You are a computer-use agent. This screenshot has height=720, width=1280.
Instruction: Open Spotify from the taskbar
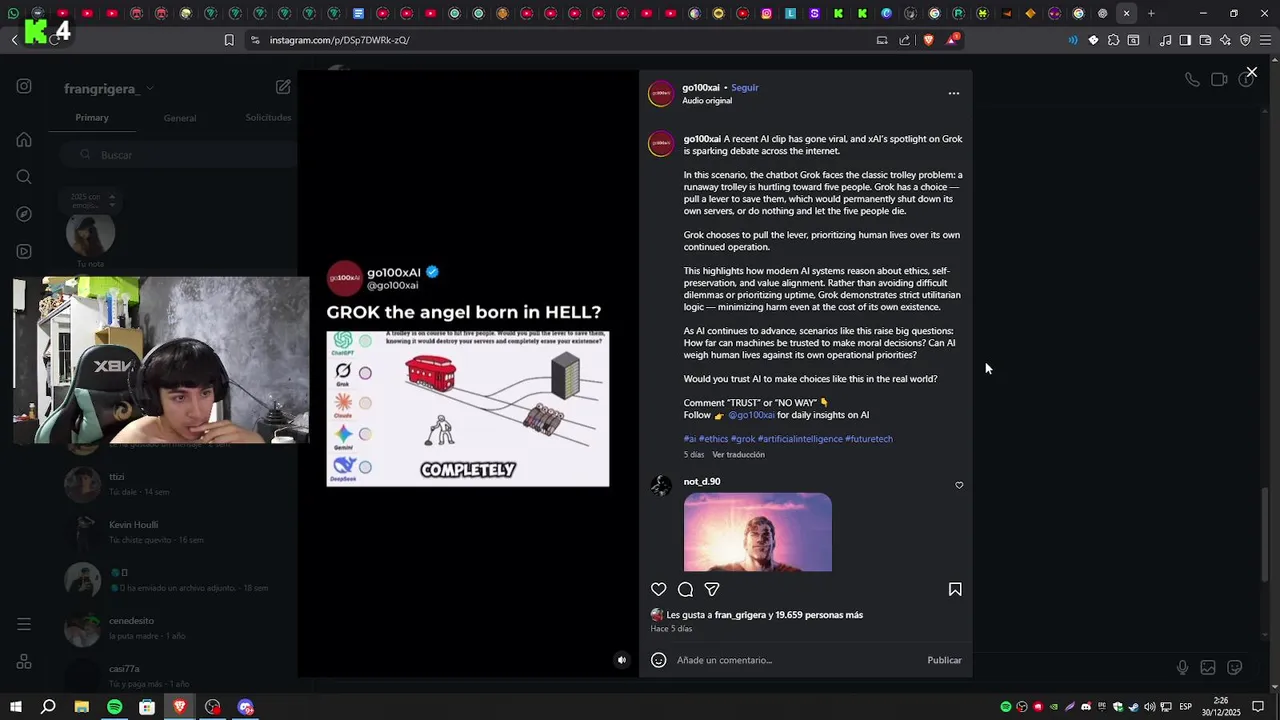[x=114, y=707]
